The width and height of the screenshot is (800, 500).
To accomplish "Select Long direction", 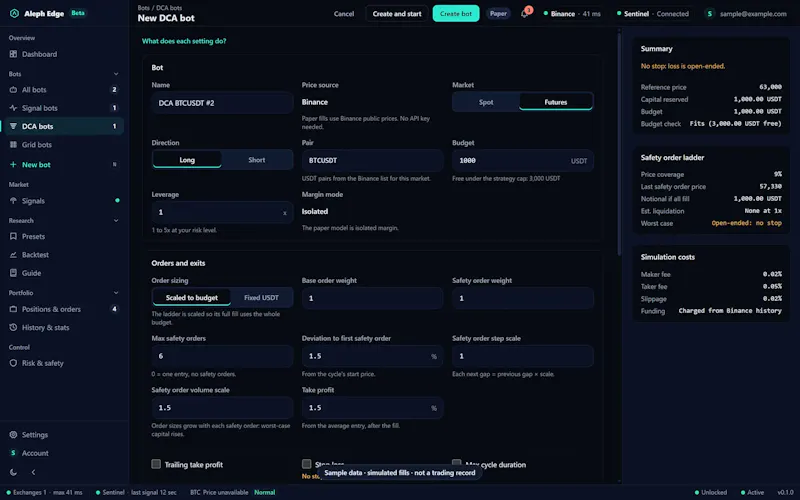I will pos(187,160).
